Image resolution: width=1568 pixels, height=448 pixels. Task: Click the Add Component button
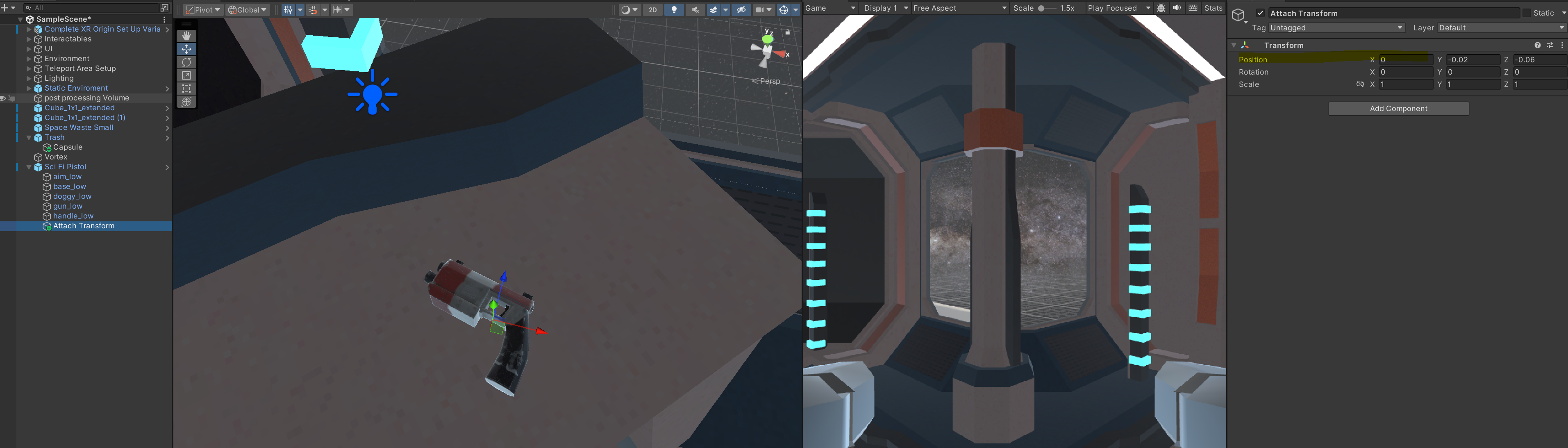pos(1398,108)
